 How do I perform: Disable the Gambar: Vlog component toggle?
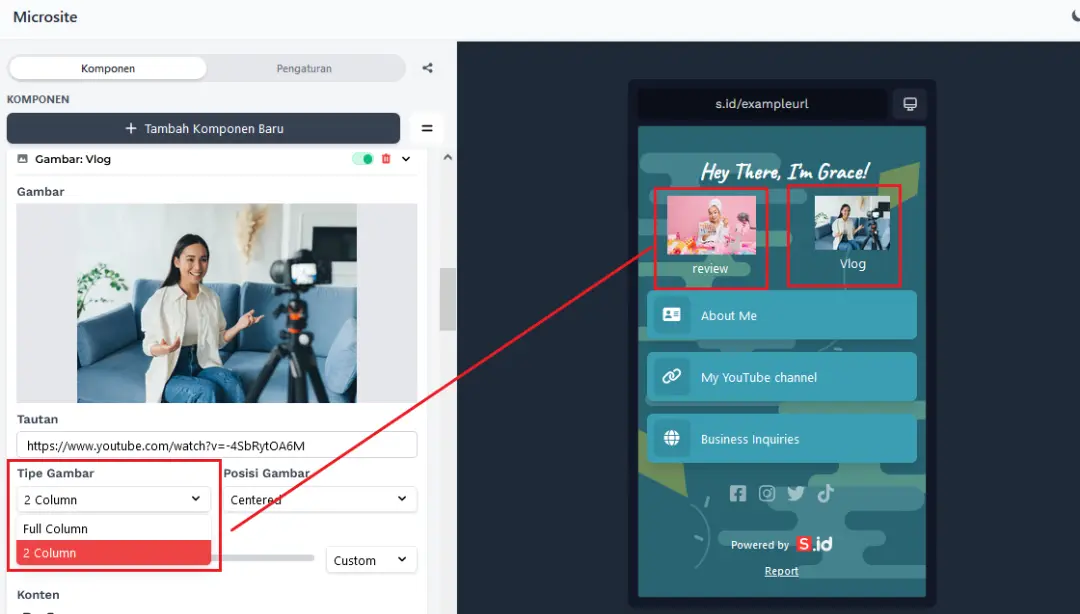(362, 159)
